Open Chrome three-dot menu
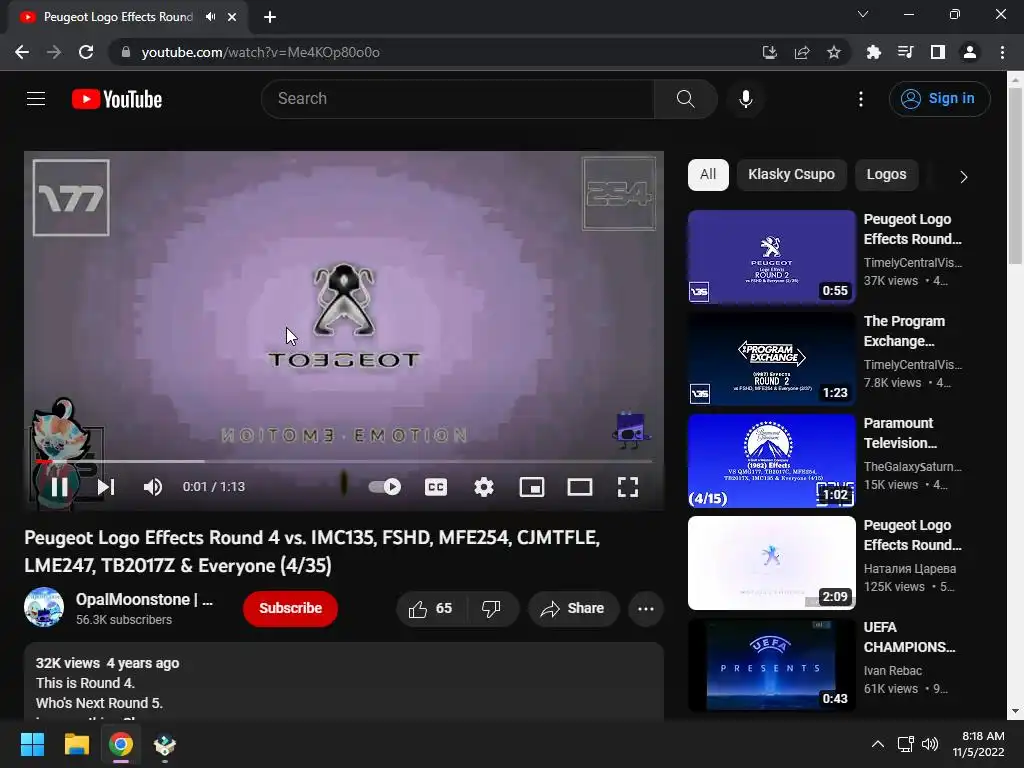 [1002, 52]
